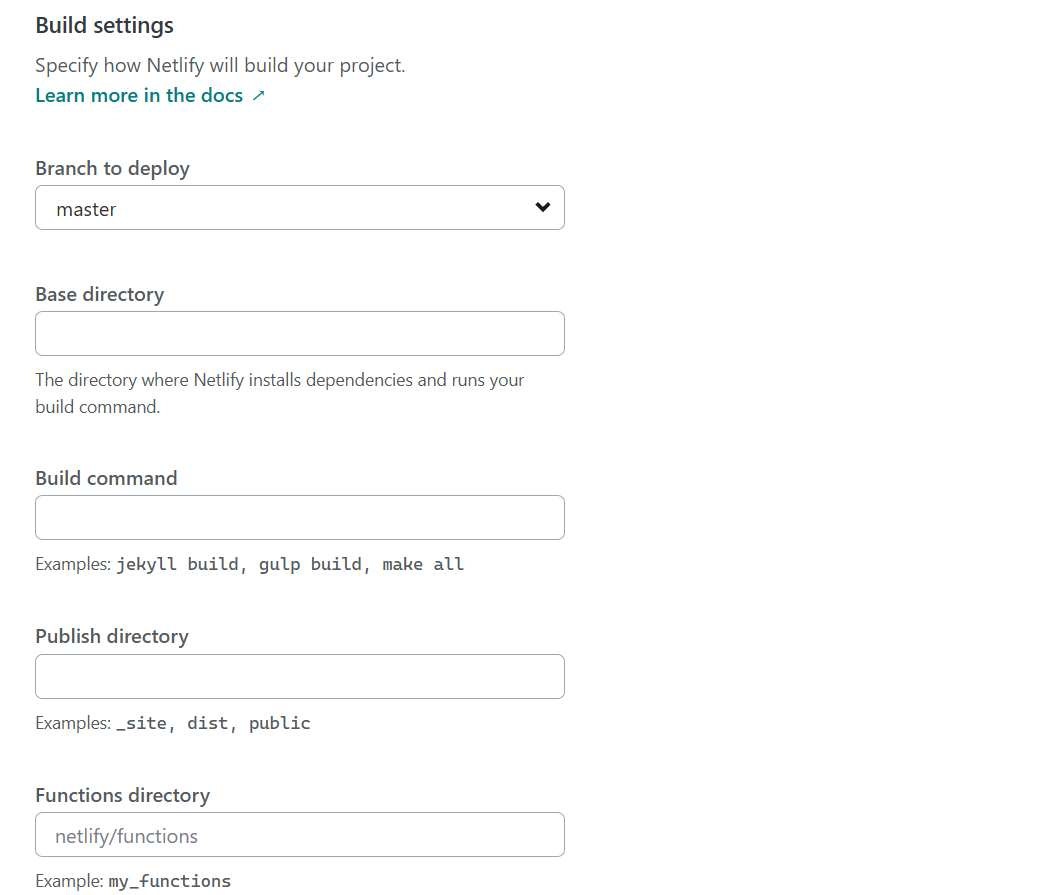Click the dropdown chevron on branch selector
1052x895 pixels.
coord(543,207)
